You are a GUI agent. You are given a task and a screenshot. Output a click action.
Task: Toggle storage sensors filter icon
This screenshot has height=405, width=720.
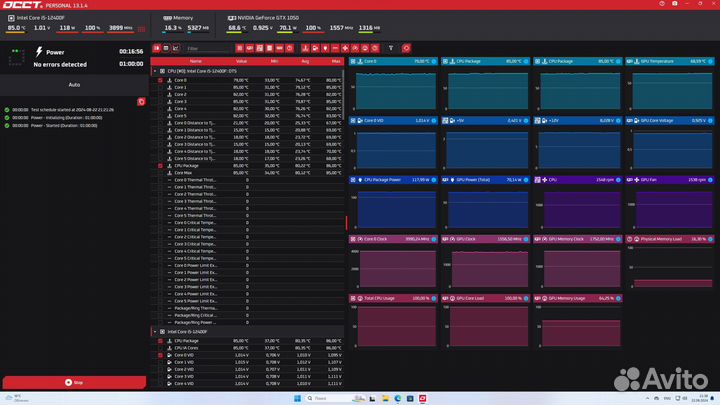(x=270, y=48)
